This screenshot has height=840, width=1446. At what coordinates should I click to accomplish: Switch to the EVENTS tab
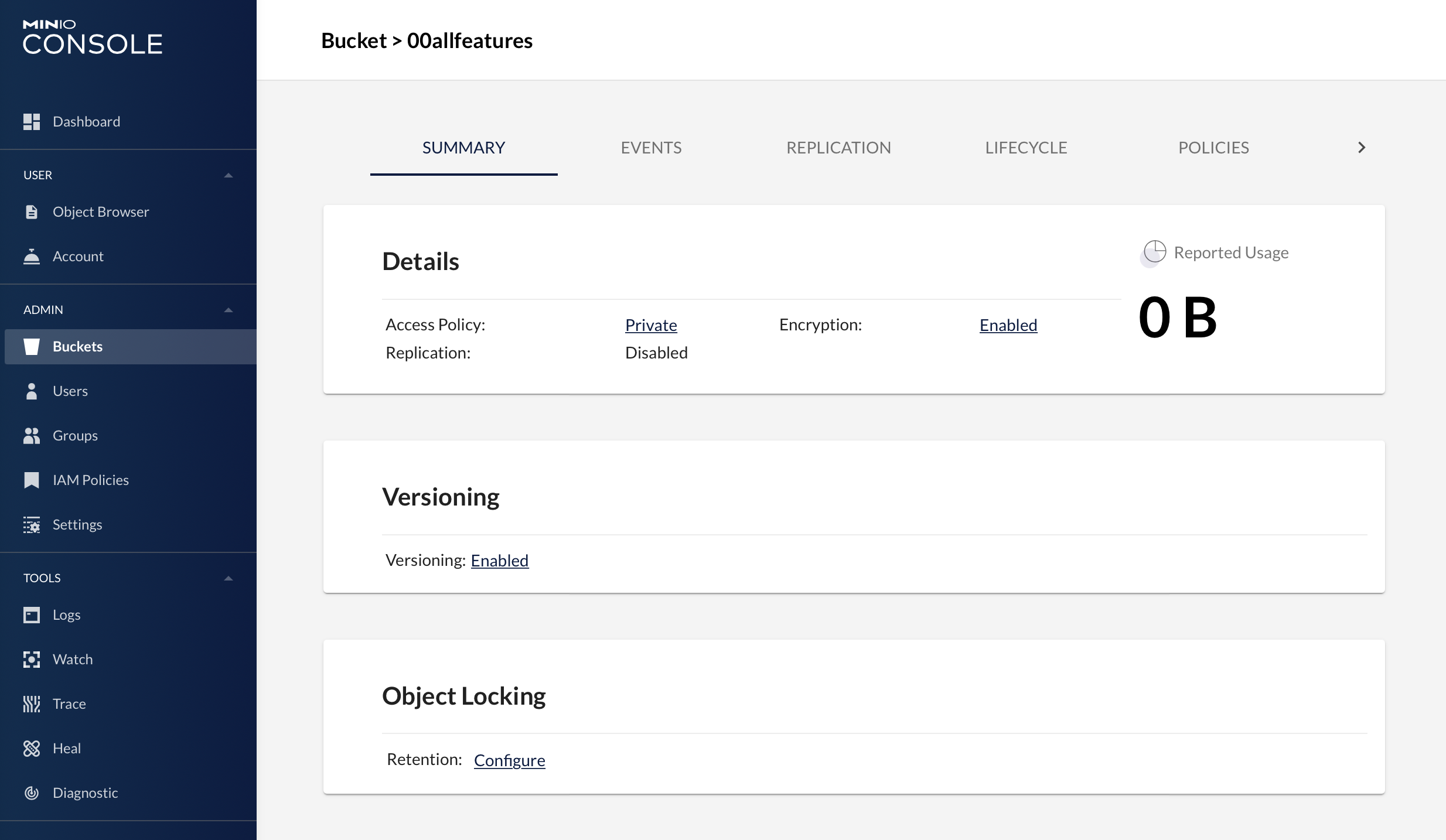click(x=651, y=148)
